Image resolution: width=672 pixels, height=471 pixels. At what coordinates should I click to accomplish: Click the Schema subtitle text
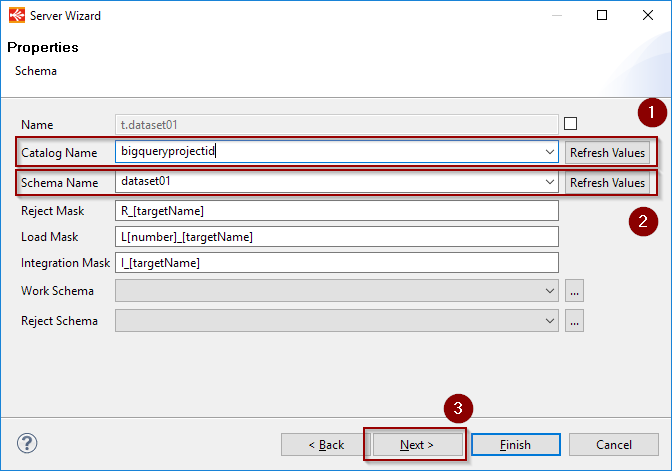pyautogui.click(x=36, y=71)
